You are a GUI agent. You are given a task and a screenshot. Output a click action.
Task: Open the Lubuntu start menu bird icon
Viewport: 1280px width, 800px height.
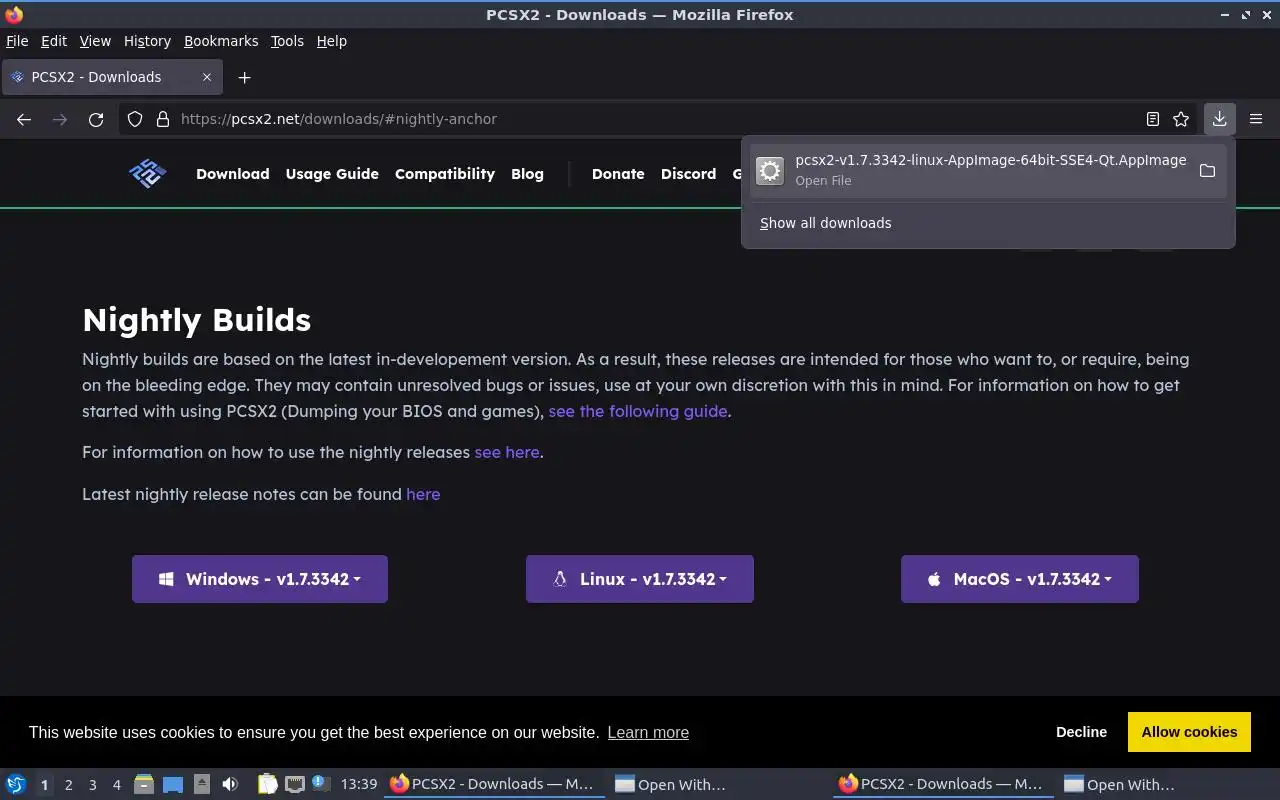[15, 784]
